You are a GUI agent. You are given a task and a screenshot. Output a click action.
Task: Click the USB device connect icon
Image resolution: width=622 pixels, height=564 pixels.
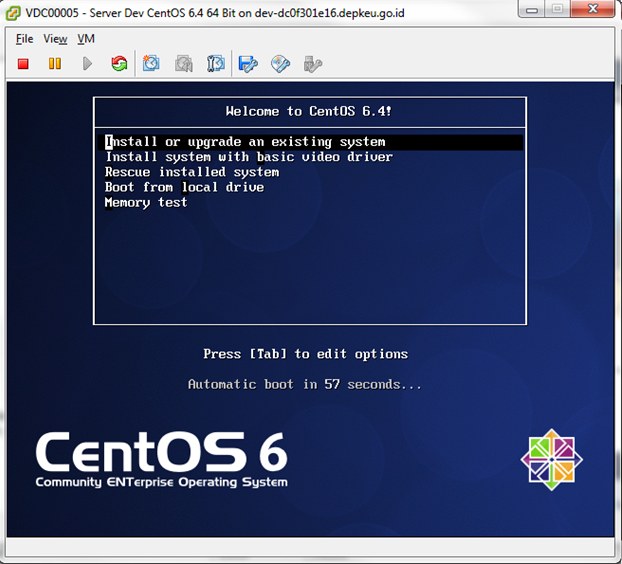[313, 64]
